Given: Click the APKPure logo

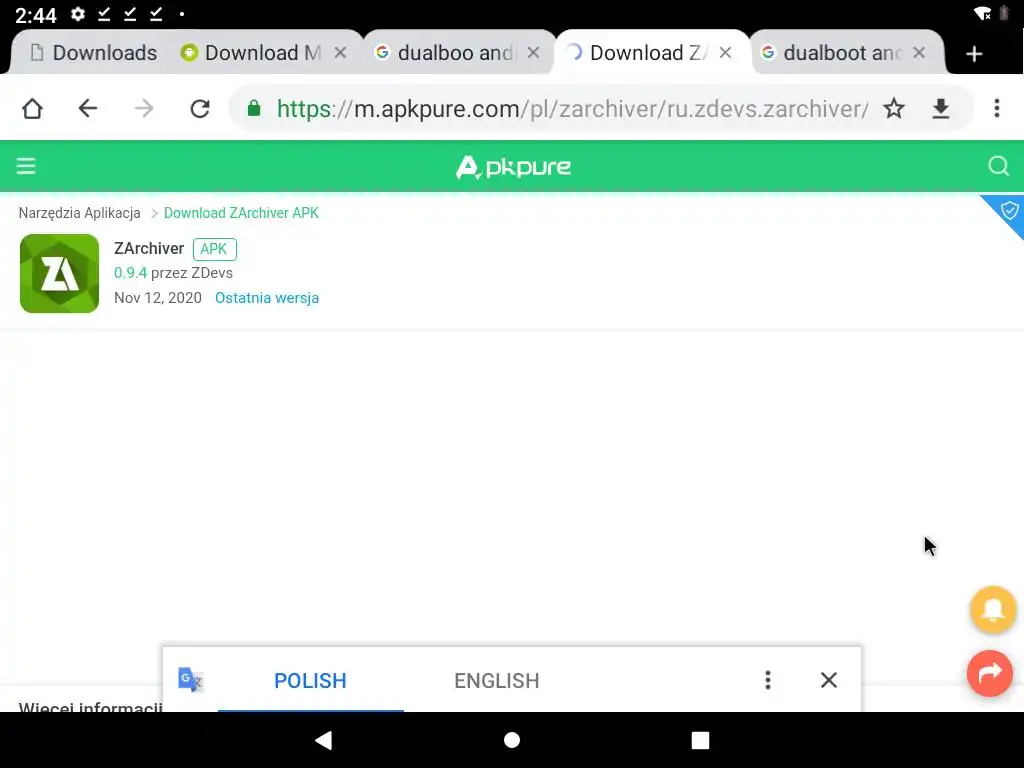Looking at the screenshot, I should [x=513, y=167].
